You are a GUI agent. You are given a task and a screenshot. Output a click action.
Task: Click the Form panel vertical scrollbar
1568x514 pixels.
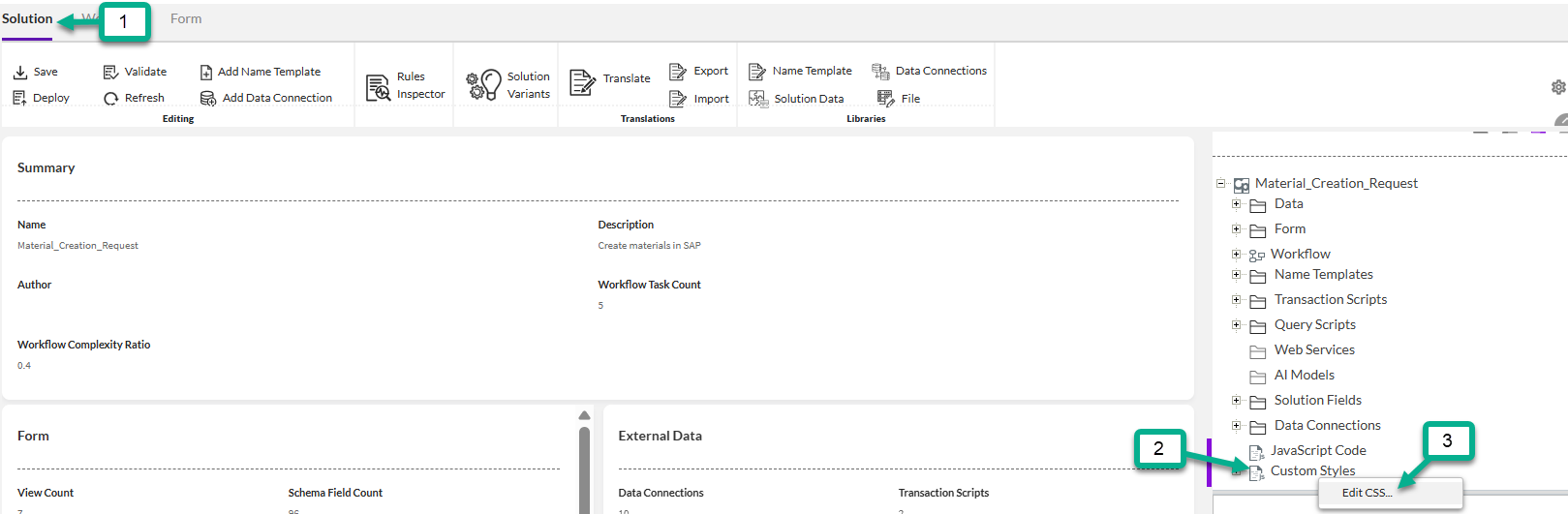point(584,465)
